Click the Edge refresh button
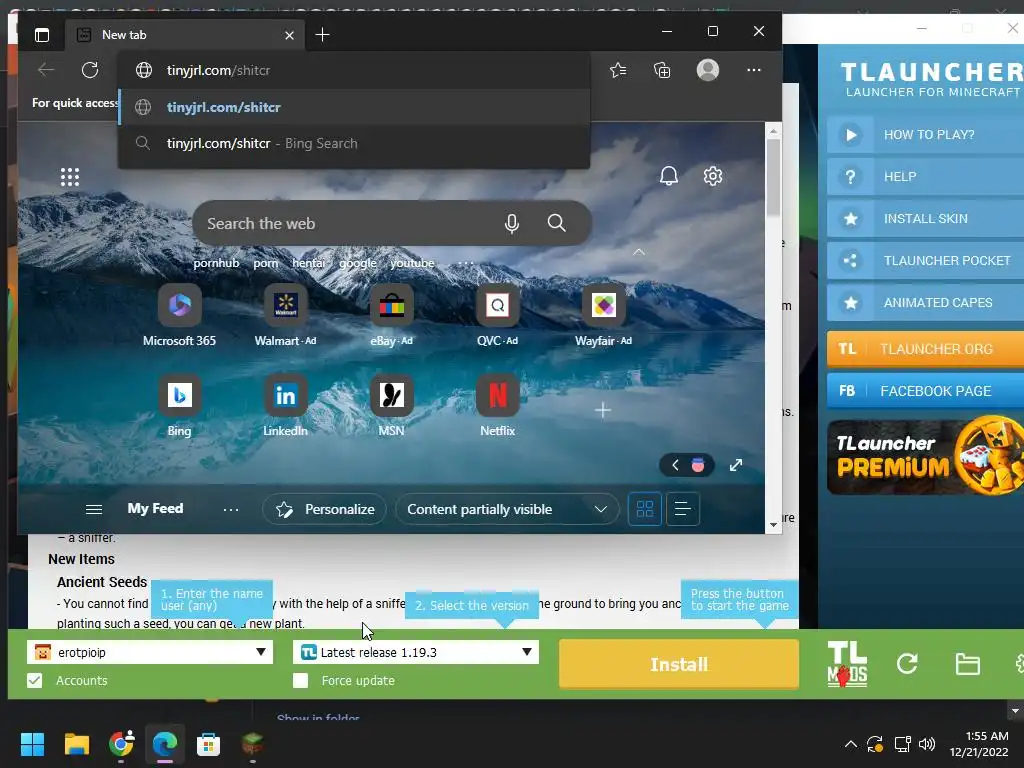1024x768 pixels. click(90, 70)
